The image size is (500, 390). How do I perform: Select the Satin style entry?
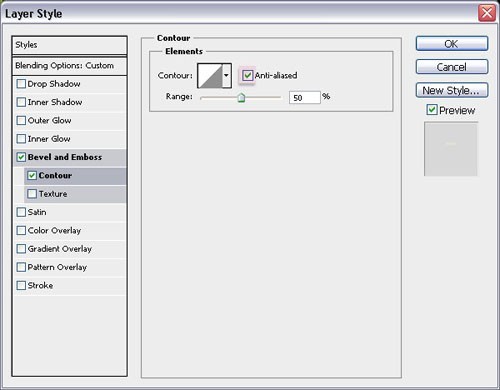[70, 212]
